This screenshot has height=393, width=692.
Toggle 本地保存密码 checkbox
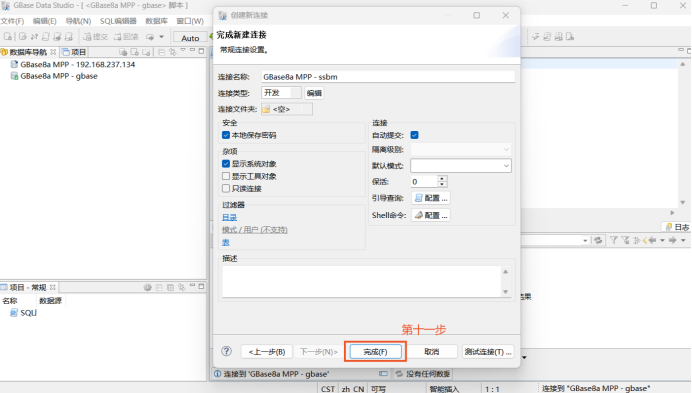[x=226, y=135]
